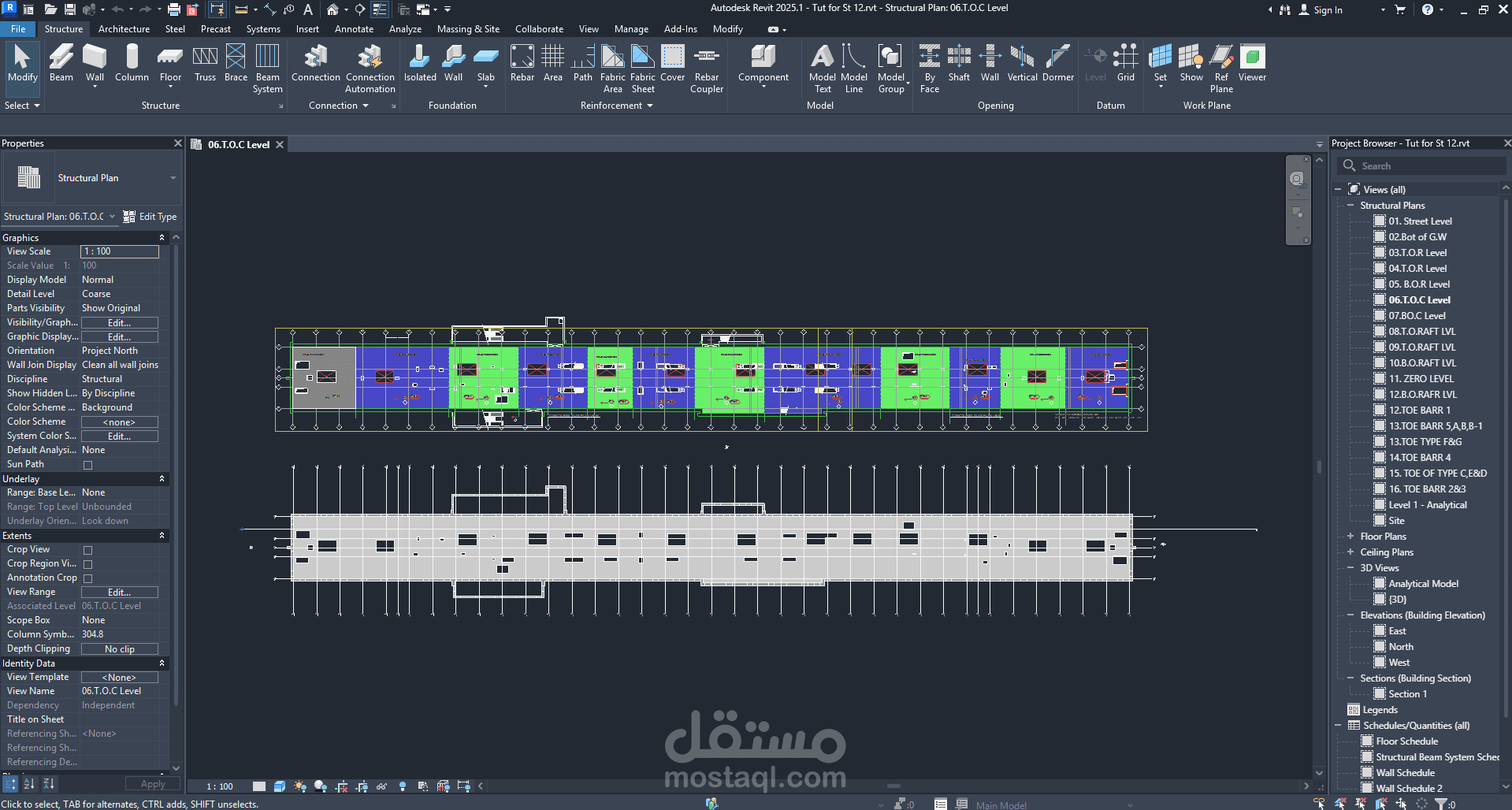The width and height of the screenshot is (1512, 810).
Task: Toggle Show Crop Region in view bar
Action: point(362,786)
